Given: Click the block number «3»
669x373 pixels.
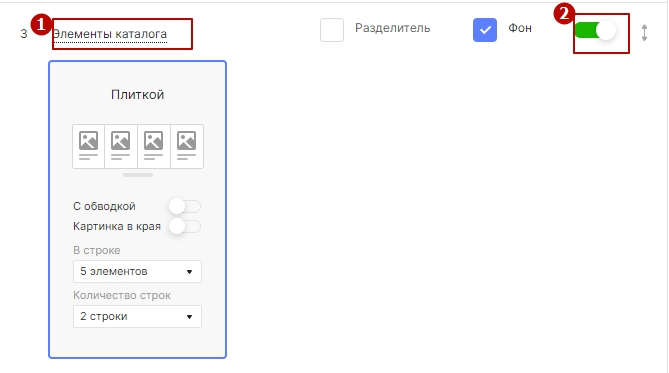Looking at the screenshot, I should coord(24,34).
